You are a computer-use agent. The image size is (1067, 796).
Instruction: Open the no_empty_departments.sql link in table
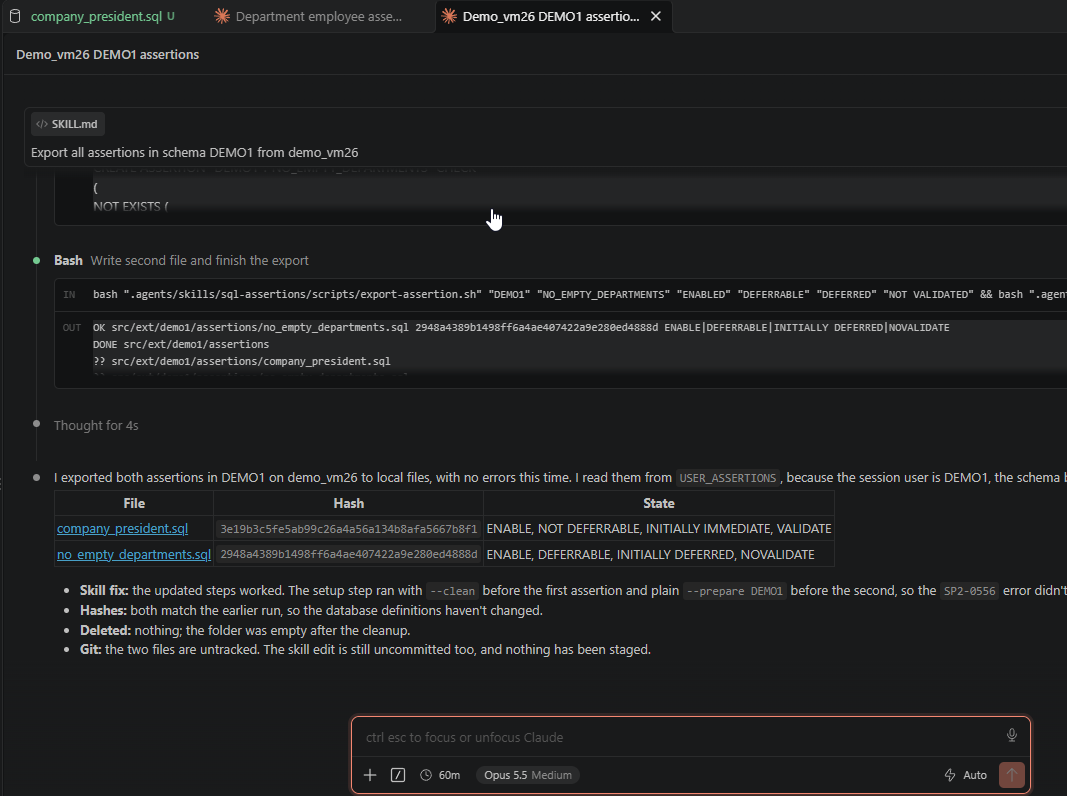[x=134, y=554]
